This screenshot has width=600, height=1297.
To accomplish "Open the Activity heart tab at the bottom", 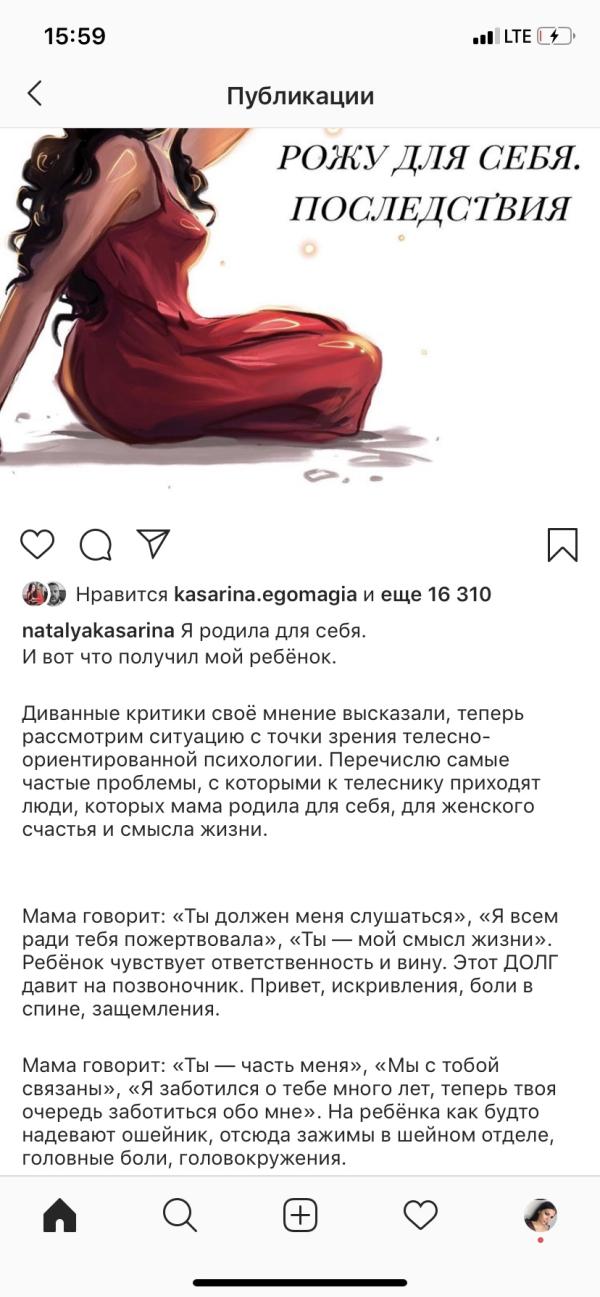I will coord(420,1215).
